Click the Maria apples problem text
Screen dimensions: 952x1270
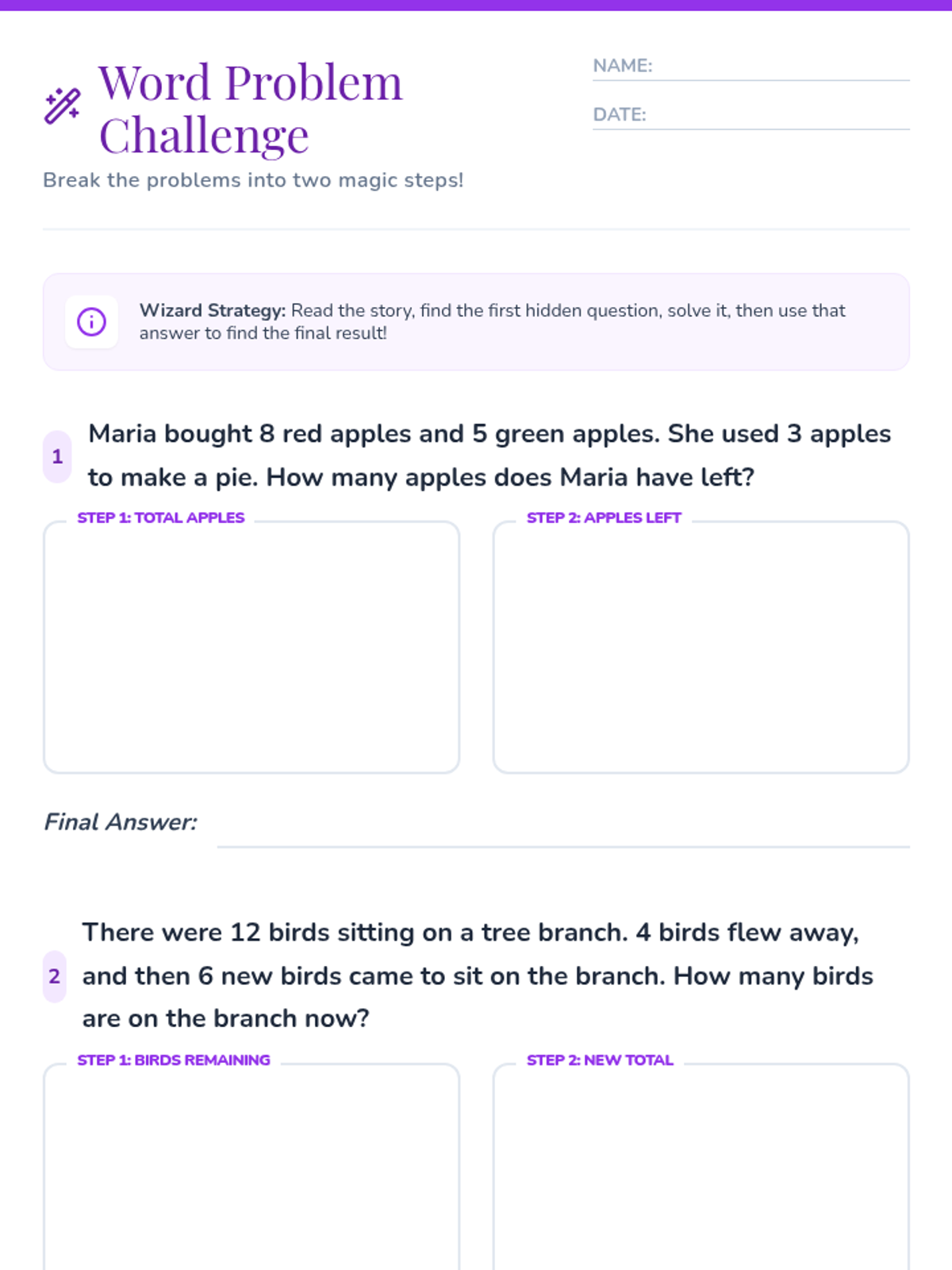click(x=489, y=456)
